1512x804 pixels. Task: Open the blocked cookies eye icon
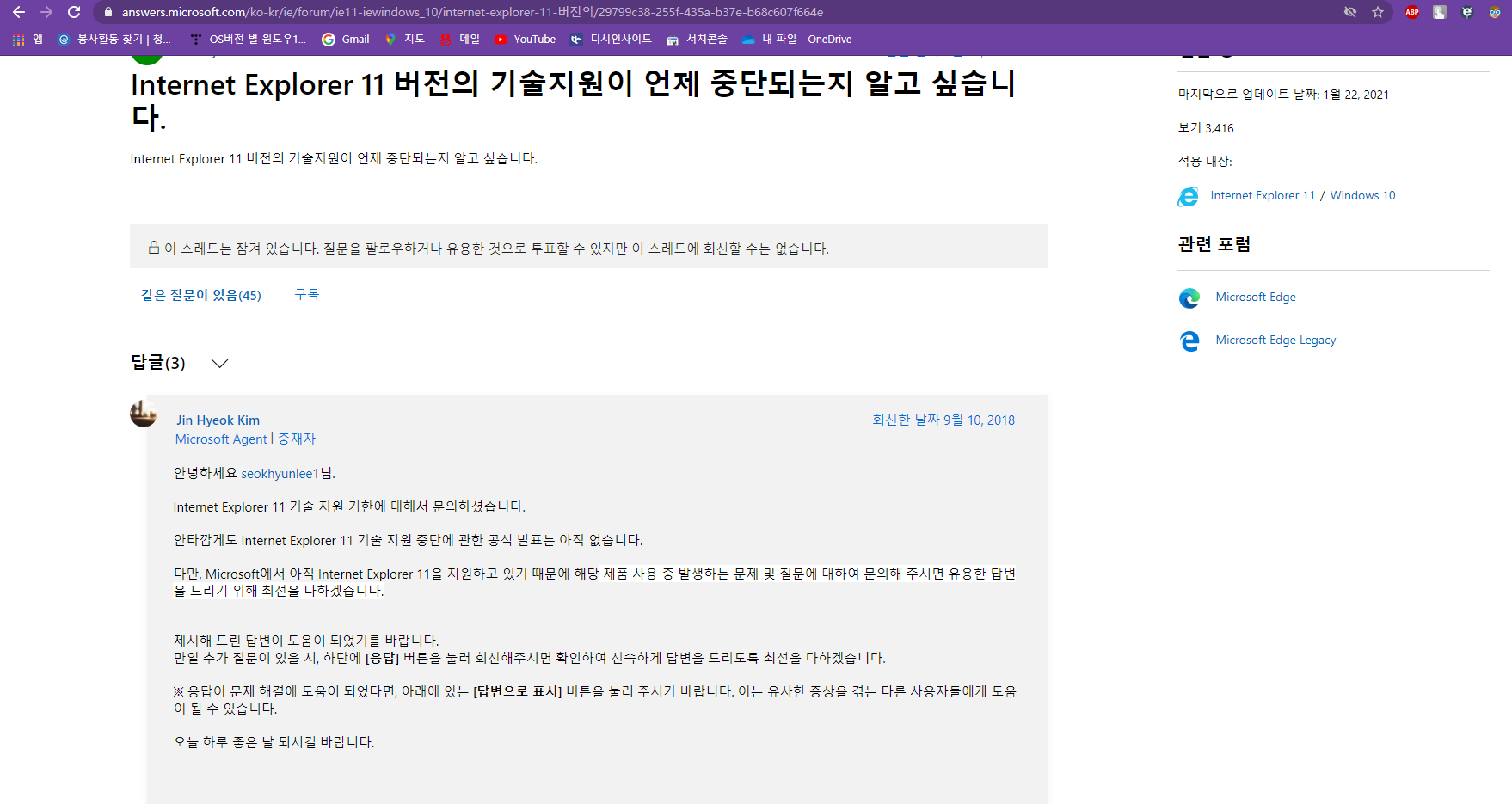(1350, 12)
